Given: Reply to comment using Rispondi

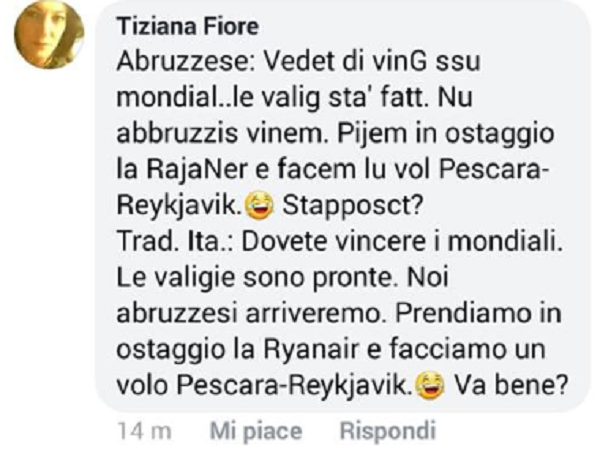Looking at the screenshot, I should click(x=388, y=430).
